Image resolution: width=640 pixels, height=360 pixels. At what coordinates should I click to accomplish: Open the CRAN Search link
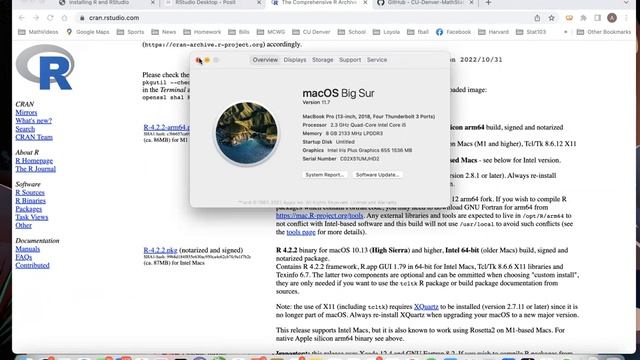click(25, 129)
